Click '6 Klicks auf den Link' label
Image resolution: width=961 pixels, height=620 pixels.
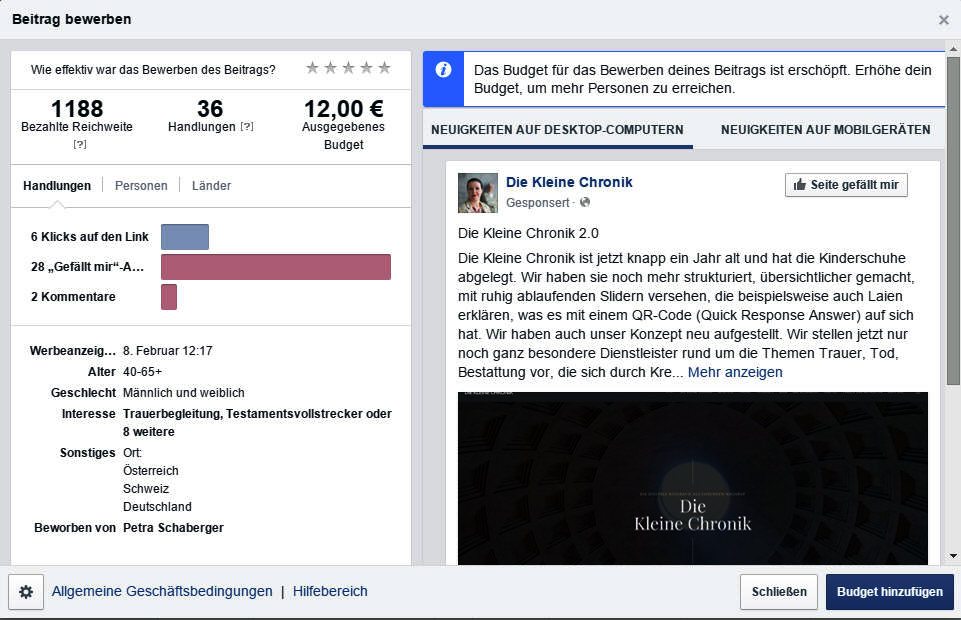coord(89,237)
